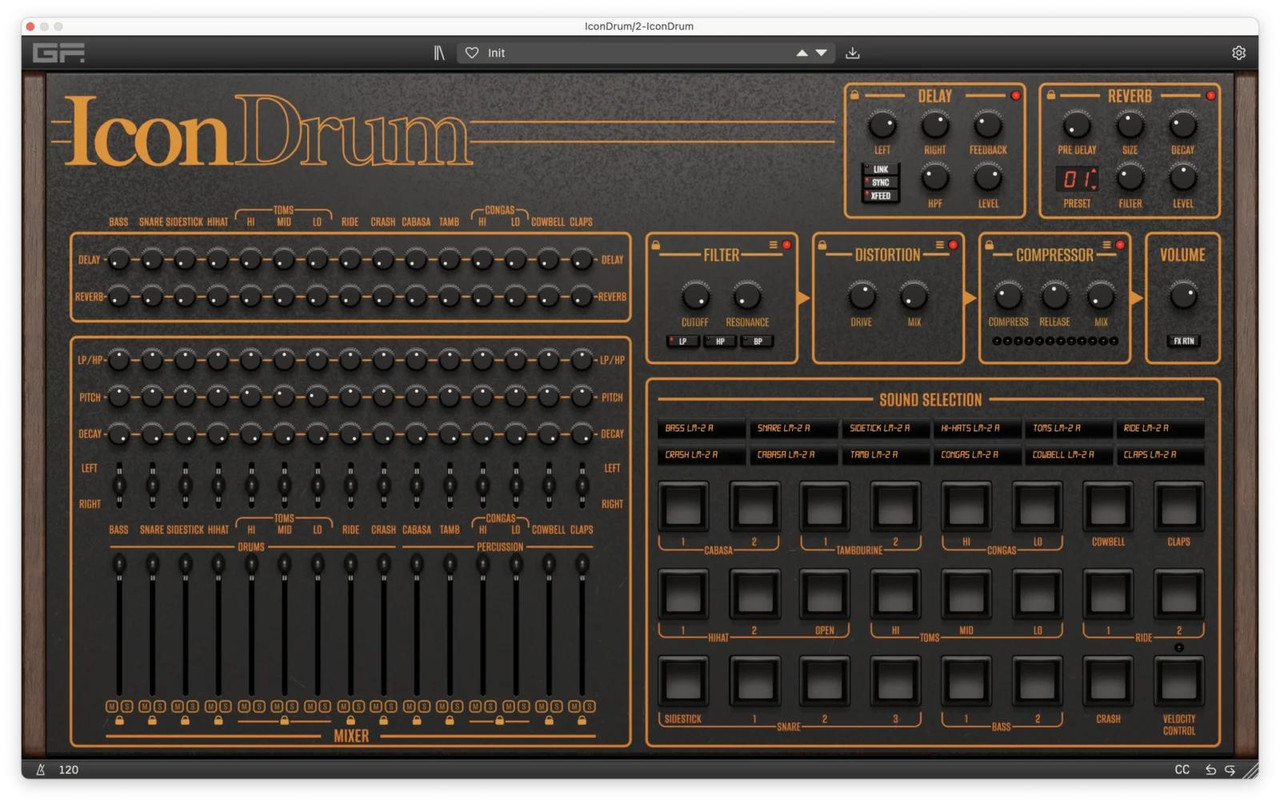Click the GForce GF logo

[58, 53]
